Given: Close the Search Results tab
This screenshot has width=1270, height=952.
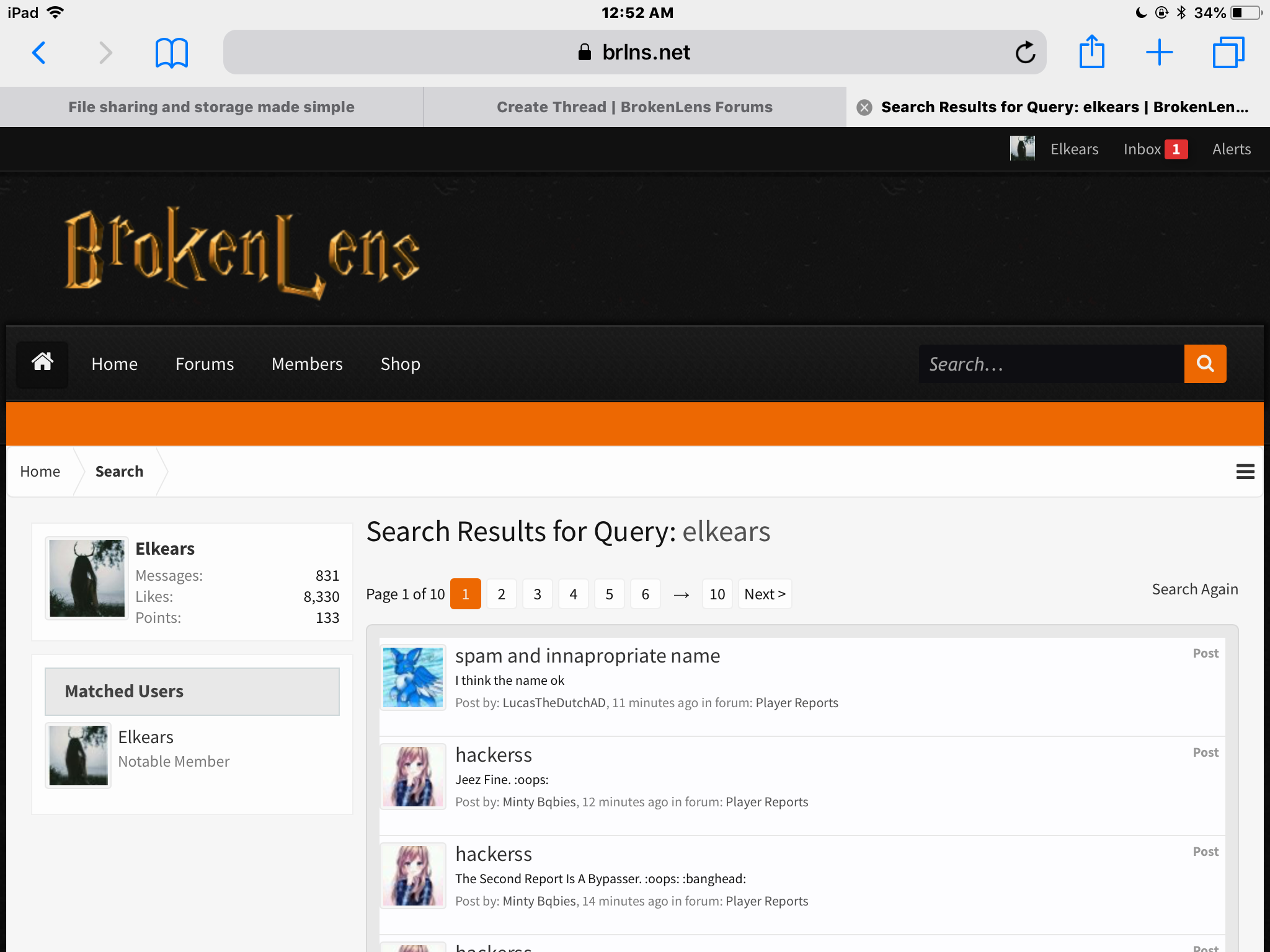Looking at the screenshot, I should pyautogui.click(x=864, y=107).
